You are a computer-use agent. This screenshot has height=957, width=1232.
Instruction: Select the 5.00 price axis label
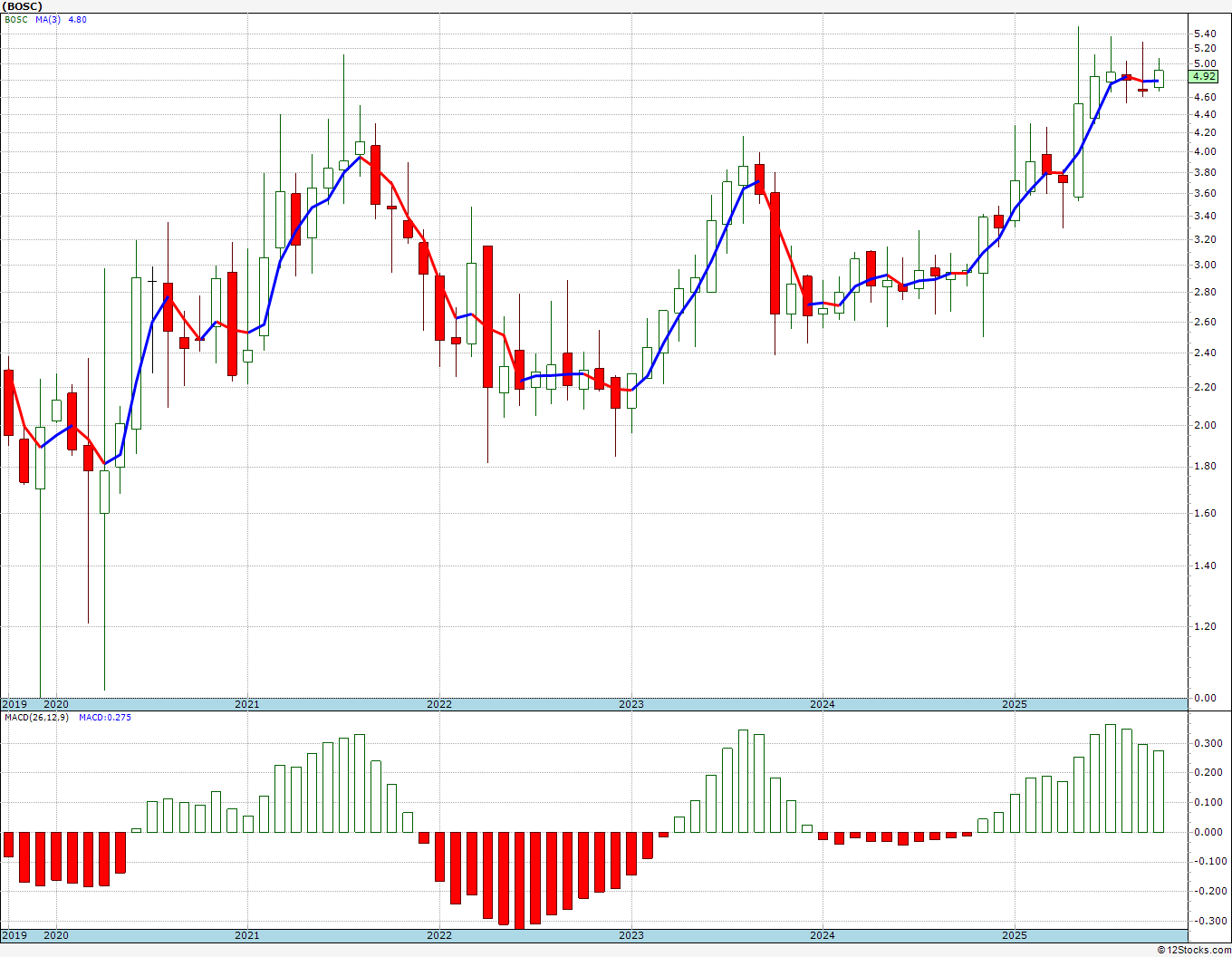click(x=1205, y=63)
